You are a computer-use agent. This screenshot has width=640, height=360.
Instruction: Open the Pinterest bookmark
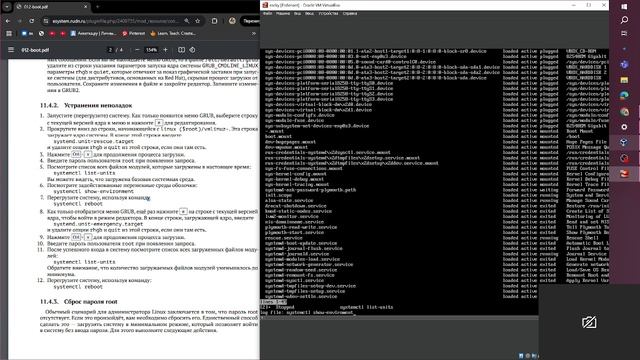click(134, 33)
